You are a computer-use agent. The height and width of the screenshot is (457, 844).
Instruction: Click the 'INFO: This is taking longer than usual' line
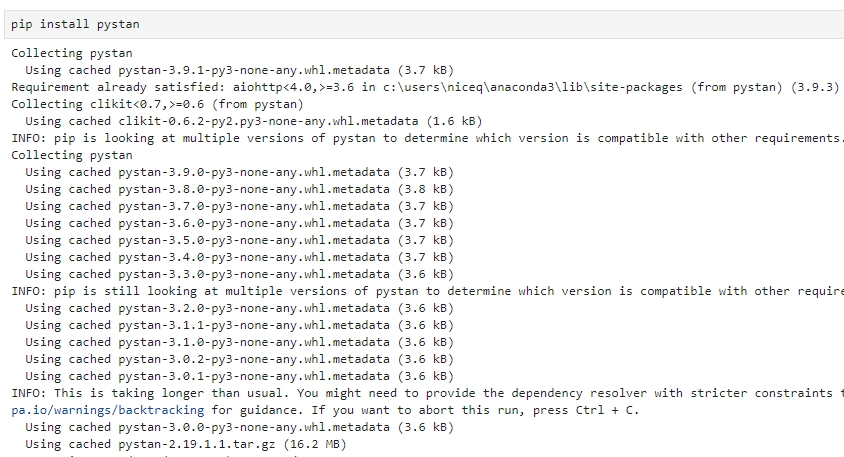click(x=427, y=393)
